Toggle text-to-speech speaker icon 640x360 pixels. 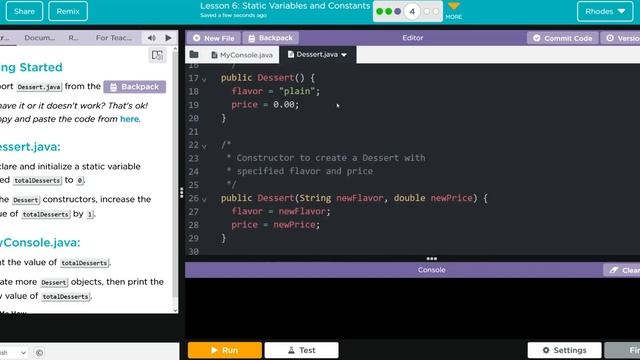pyautogui.click(x=151, y=38)
